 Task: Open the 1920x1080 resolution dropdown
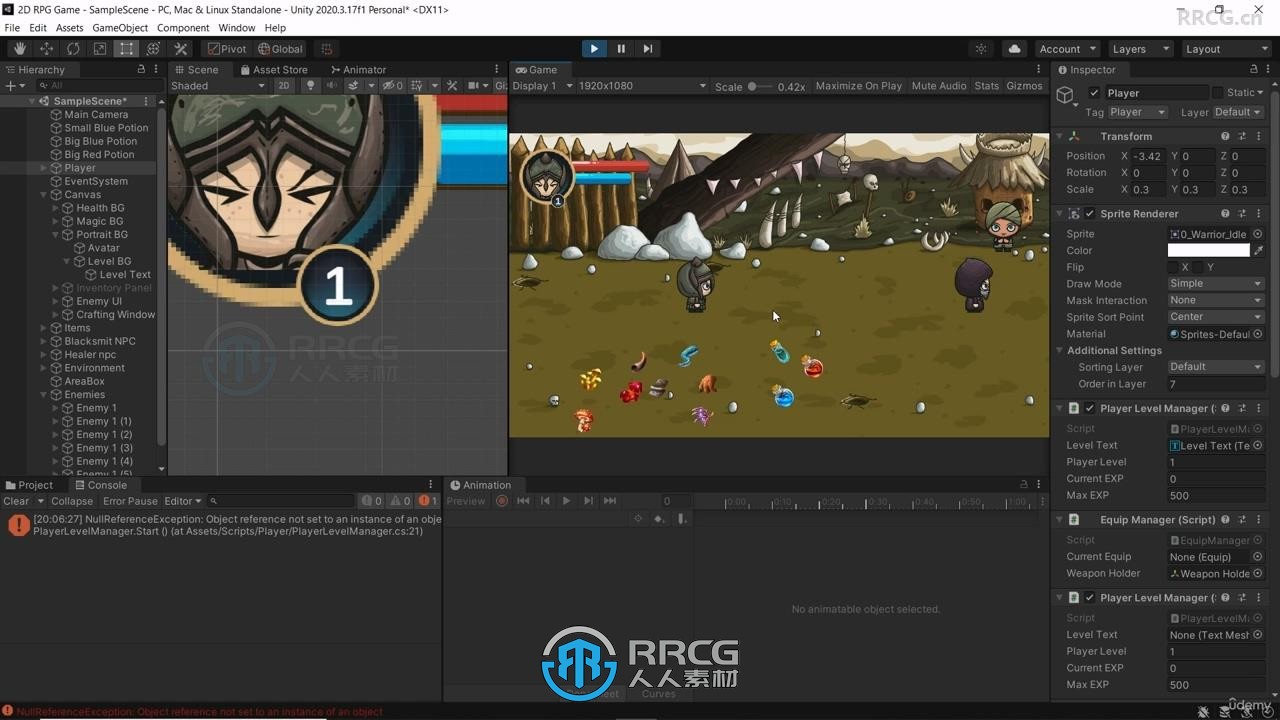tap(642, 86)
